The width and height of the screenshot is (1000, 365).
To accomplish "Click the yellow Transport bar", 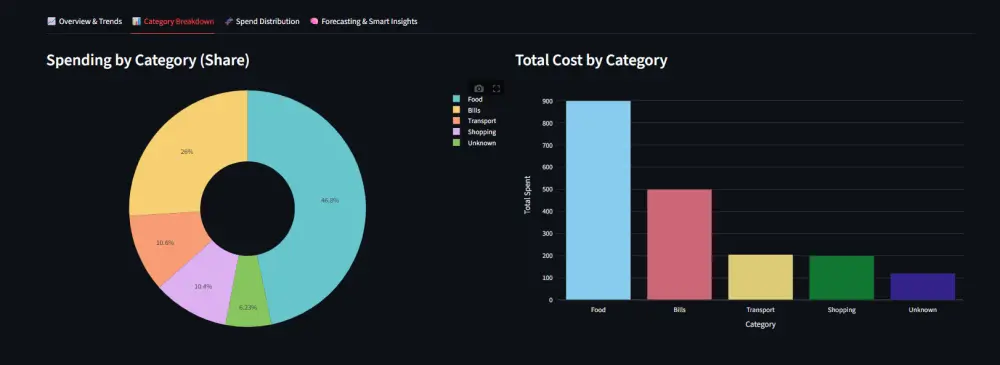I will [x=760, y=278].
